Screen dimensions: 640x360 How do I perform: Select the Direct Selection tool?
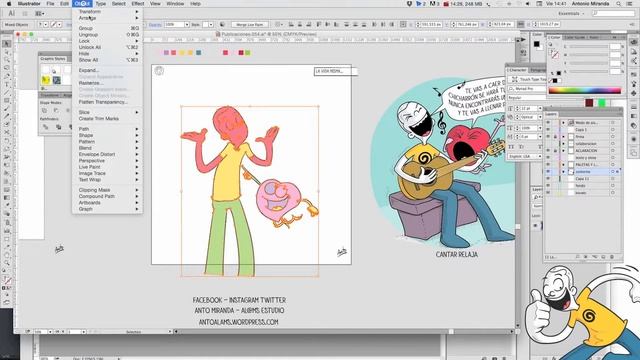click(7, 52)
